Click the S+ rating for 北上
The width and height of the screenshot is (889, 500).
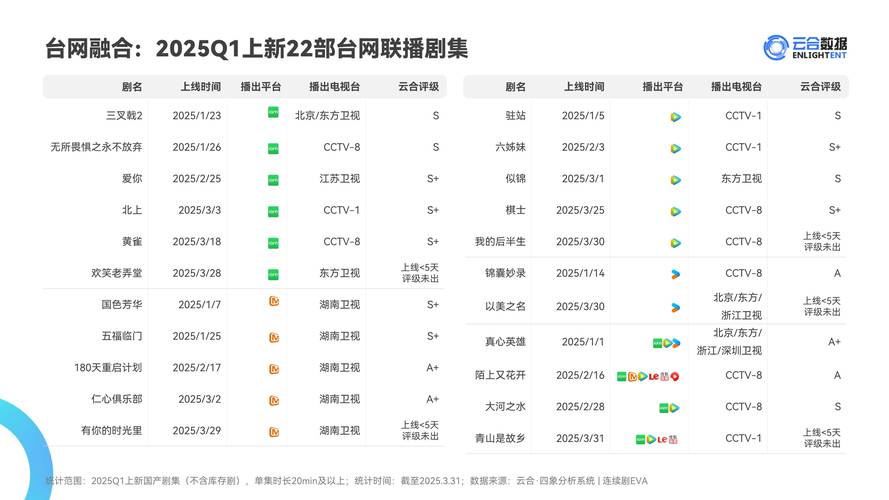(x=433, y=210)
